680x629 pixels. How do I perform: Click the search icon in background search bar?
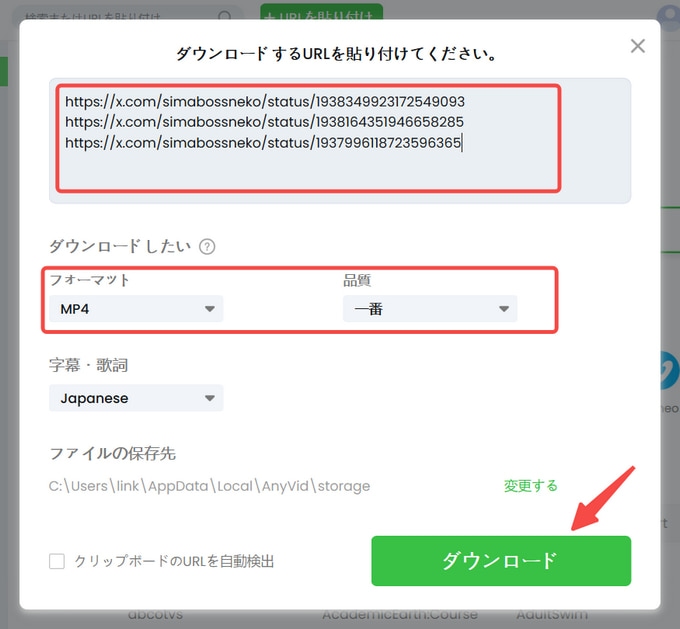tap(225, 16)
